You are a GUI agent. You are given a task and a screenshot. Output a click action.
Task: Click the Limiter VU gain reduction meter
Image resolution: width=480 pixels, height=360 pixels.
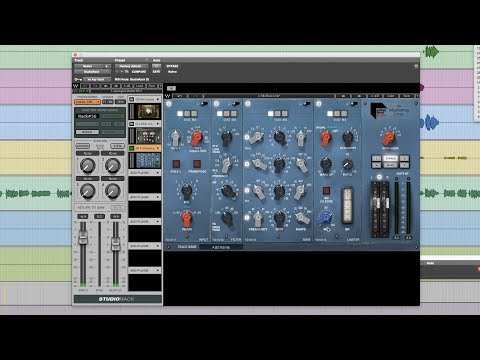click(x=347, y=205)
